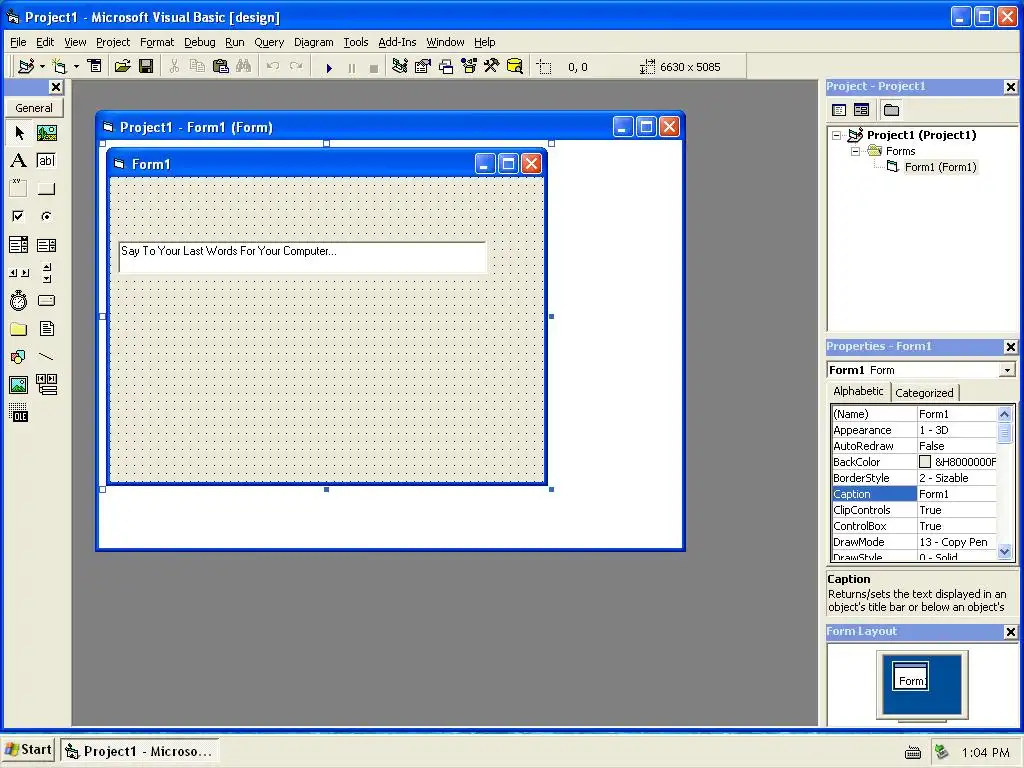This screenshot has width=1024, height=768.
Task: Open the Add-Ins menu
Action: pyautogui.click(x=397, y=42)
